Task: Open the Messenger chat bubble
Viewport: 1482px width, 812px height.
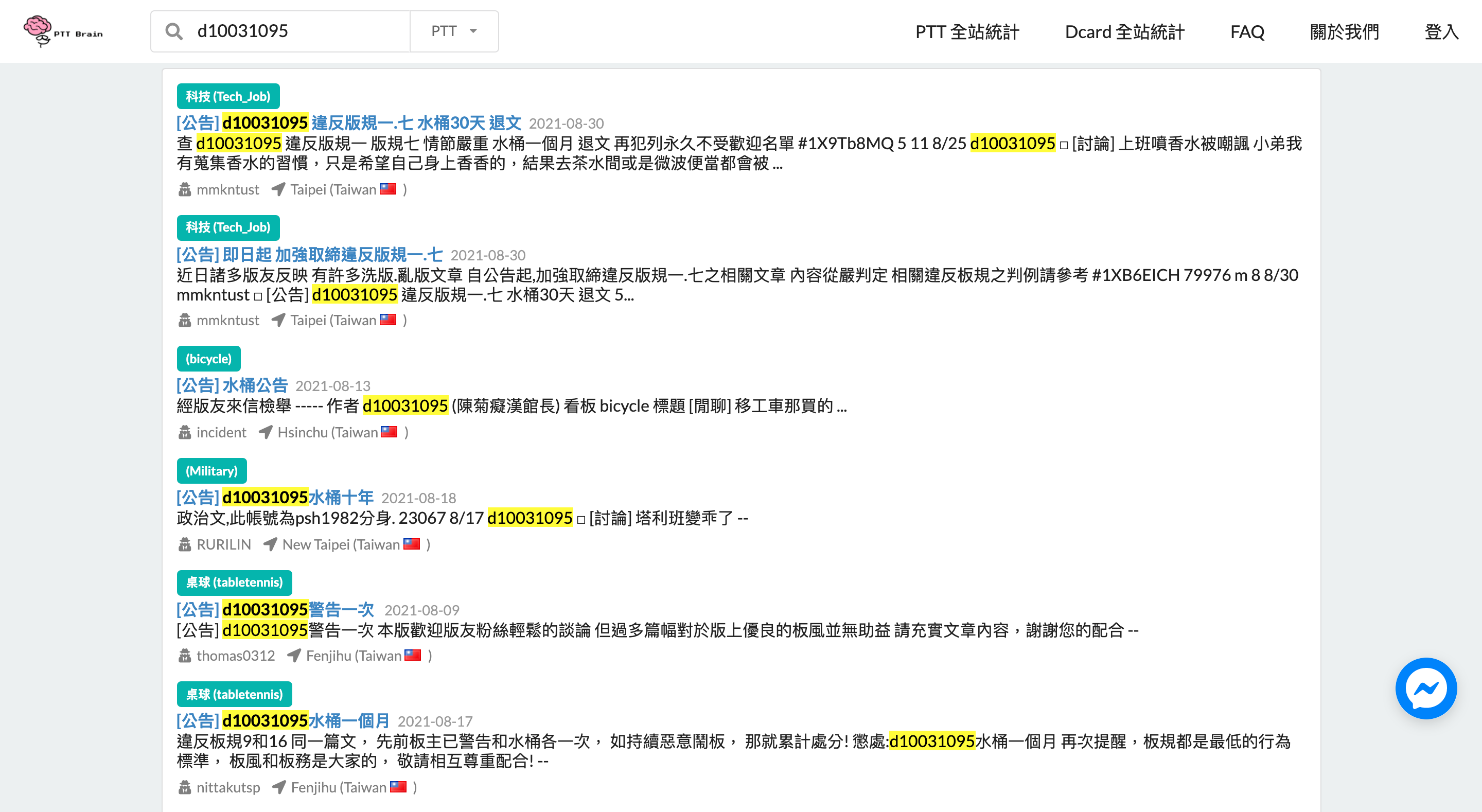Action: (1425, 687)
